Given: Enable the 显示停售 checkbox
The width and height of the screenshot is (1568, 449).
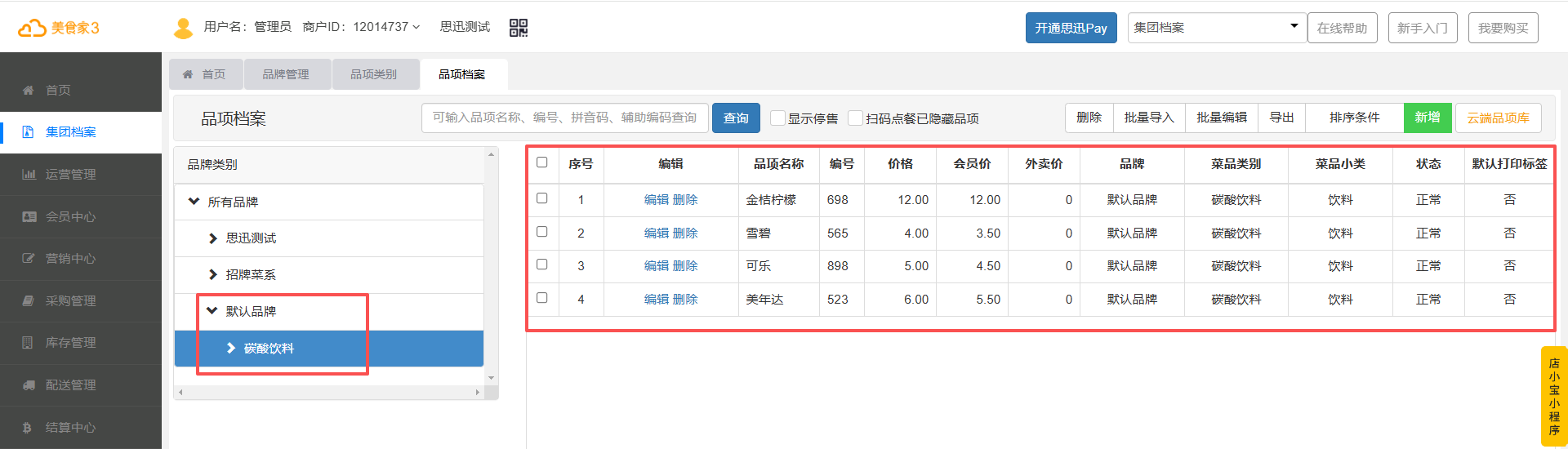Looking at the screenshot, I should click(778, 118).
